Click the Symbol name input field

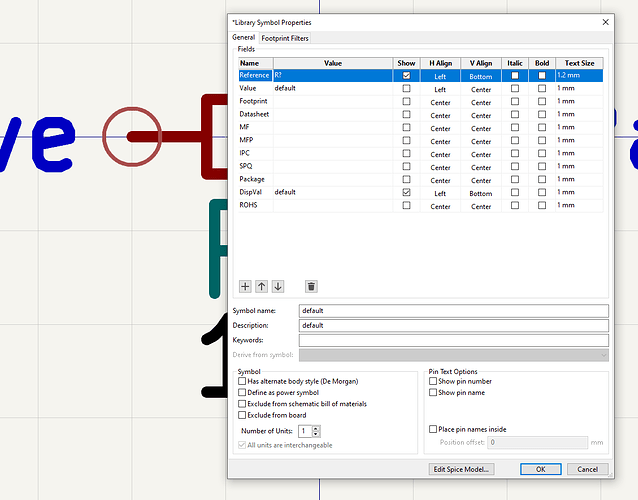tap(454, 311)
